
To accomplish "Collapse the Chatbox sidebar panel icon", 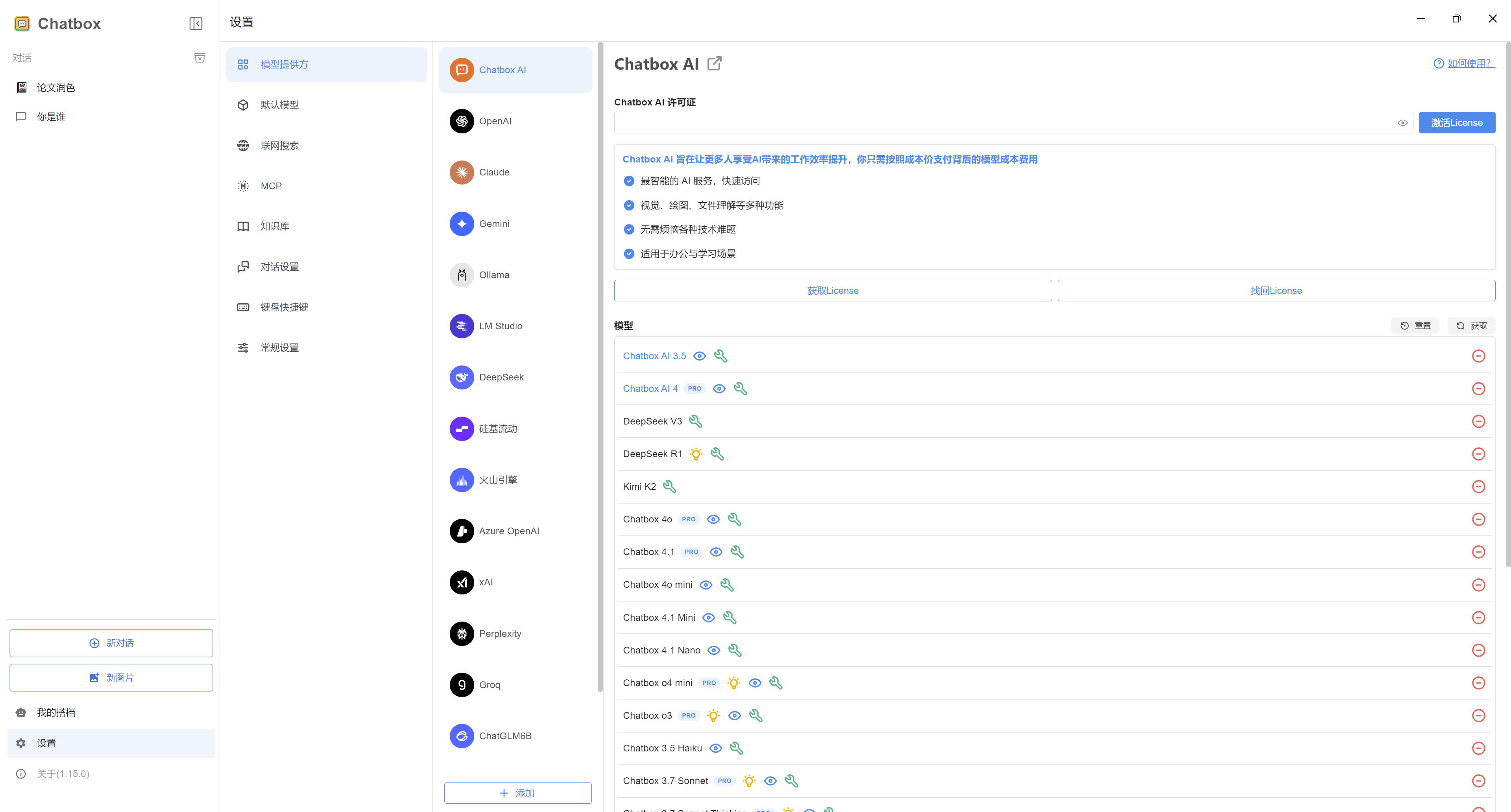I will coord(196,24).
